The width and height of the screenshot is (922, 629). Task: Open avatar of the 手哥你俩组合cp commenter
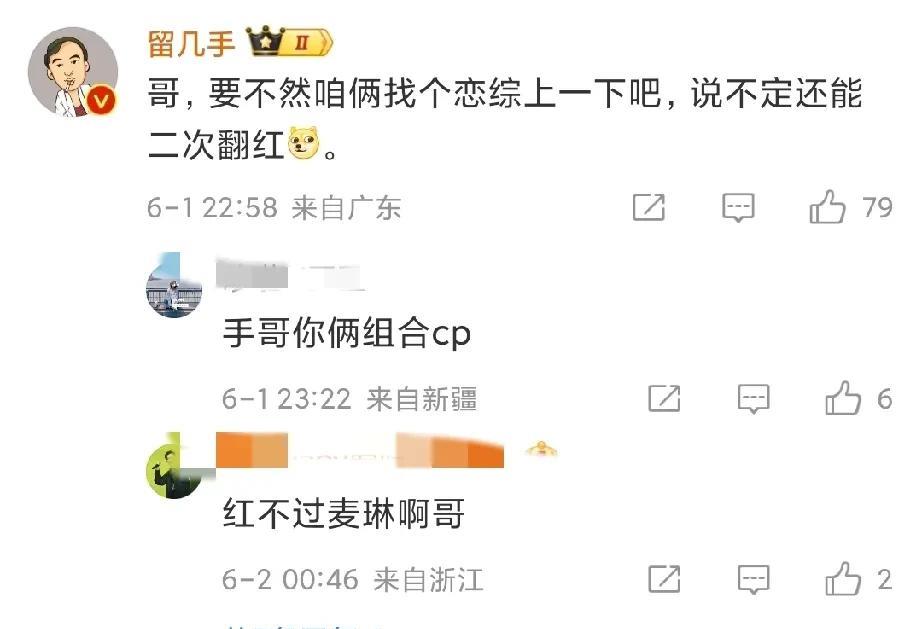pos(174,286)
